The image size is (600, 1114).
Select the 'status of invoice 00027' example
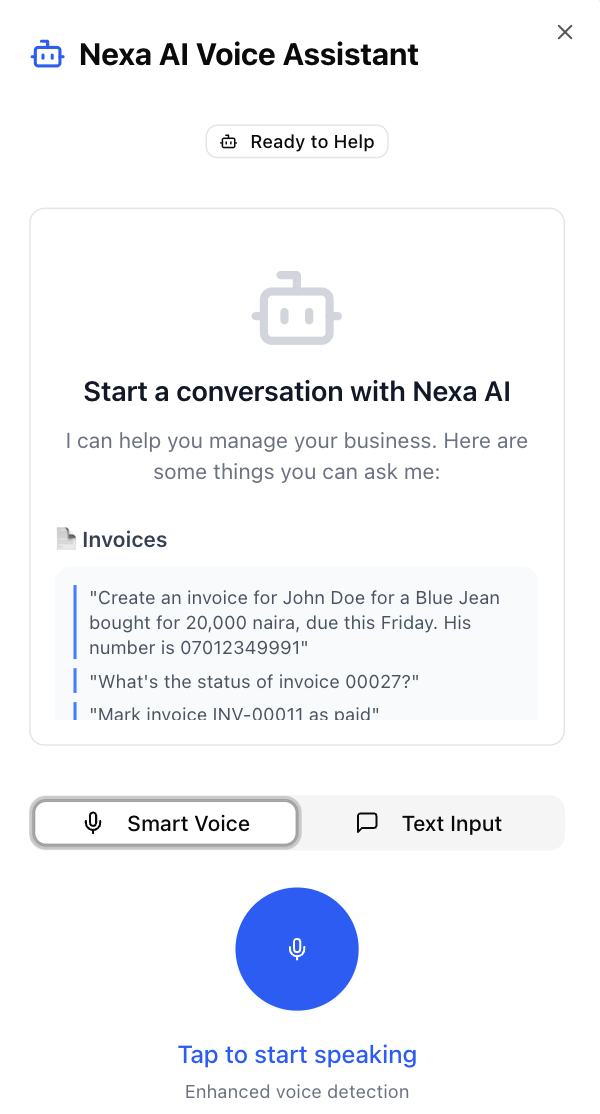(254, 681)
